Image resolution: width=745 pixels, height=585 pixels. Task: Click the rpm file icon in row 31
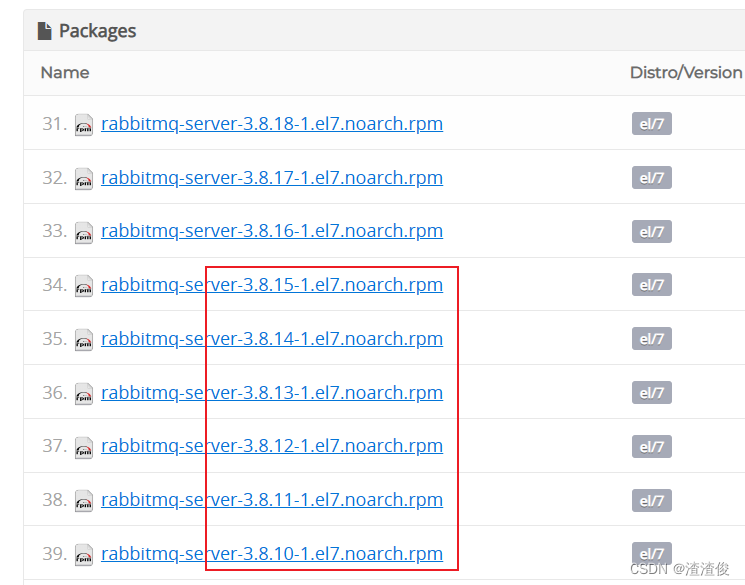click(84, 125)
